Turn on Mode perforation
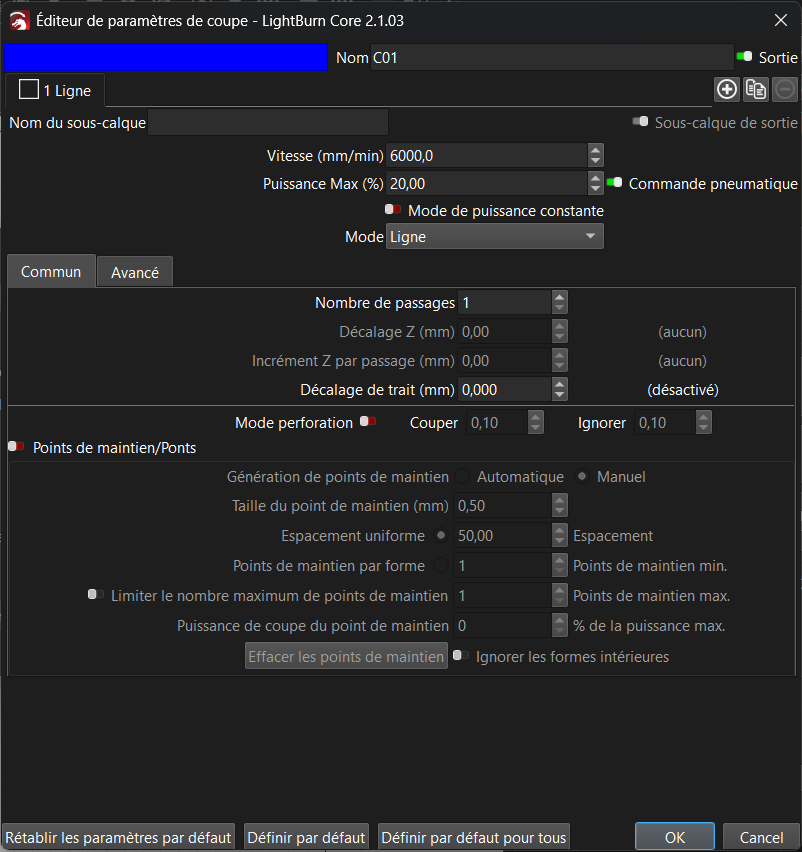The image size is (802, 852). [x=368, y=422]
